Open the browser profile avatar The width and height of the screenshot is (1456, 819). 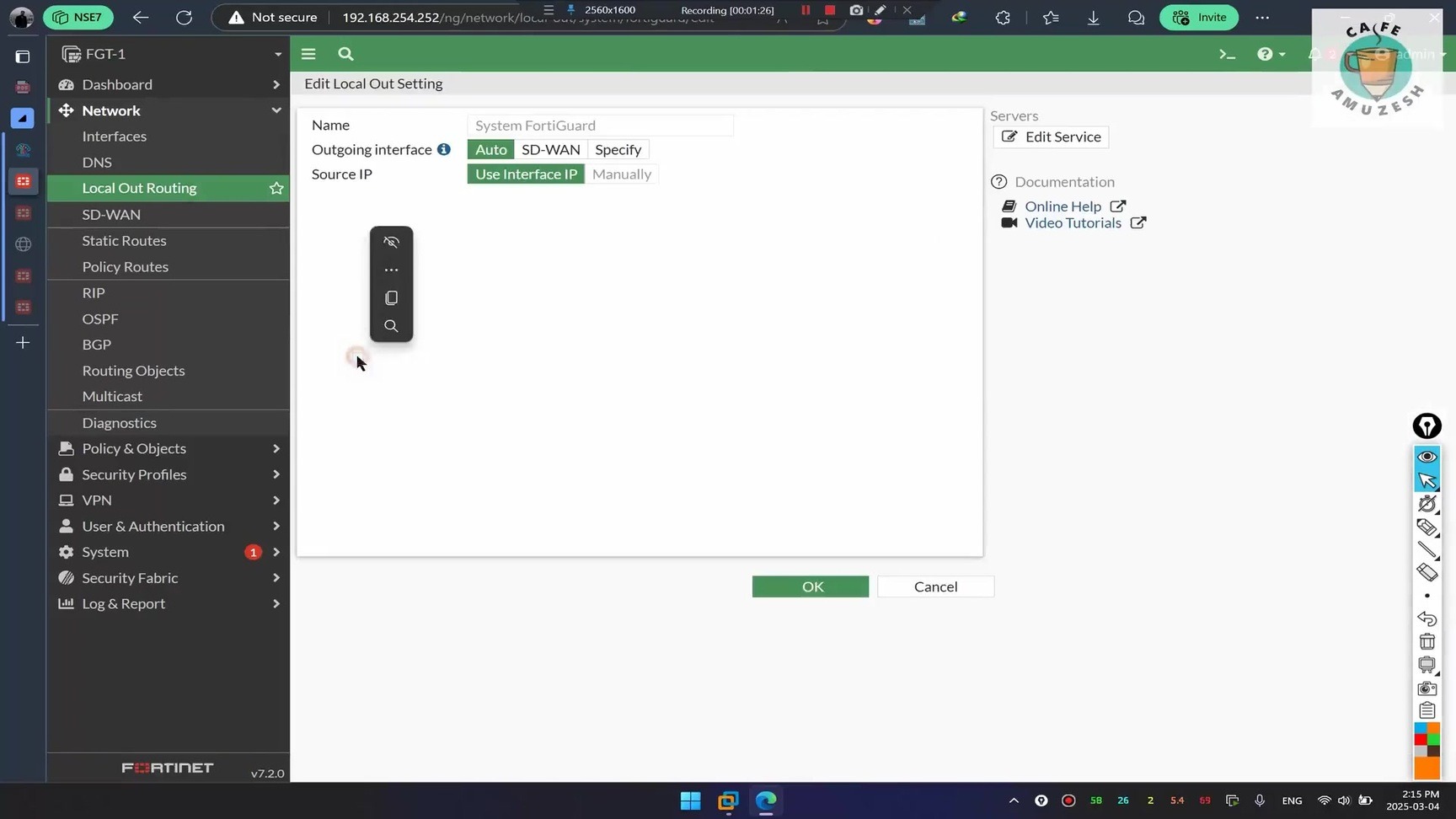click(x=21, y=17)
